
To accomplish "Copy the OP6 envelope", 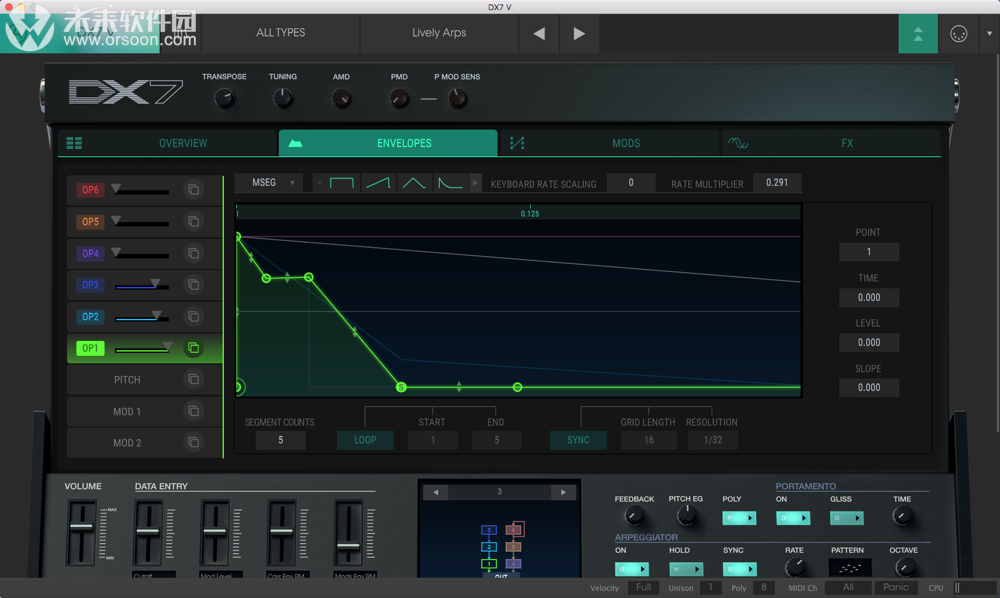I will tap(193, 189).
